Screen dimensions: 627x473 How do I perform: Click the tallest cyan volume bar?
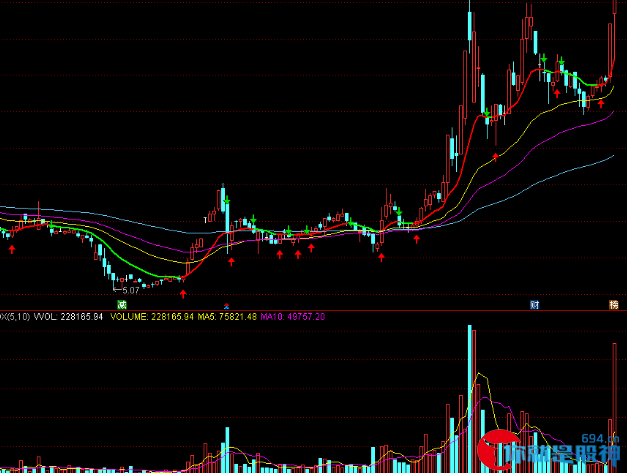point(470,399)
